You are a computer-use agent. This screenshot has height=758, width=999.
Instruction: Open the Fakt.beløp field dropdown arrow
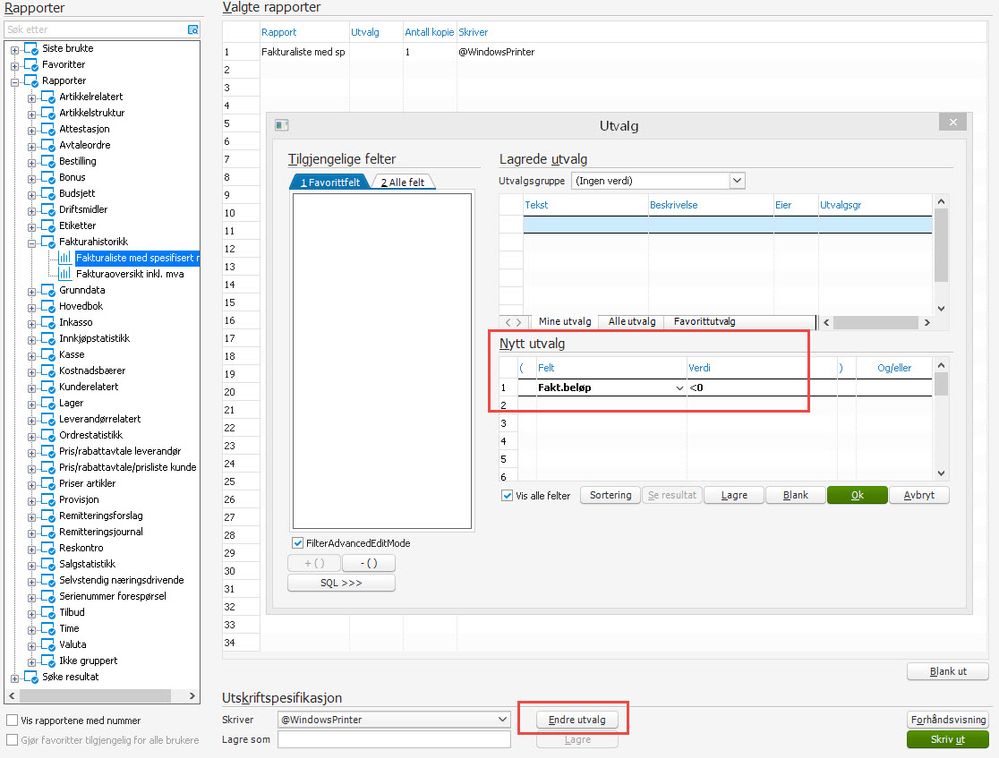click(679, 388)
